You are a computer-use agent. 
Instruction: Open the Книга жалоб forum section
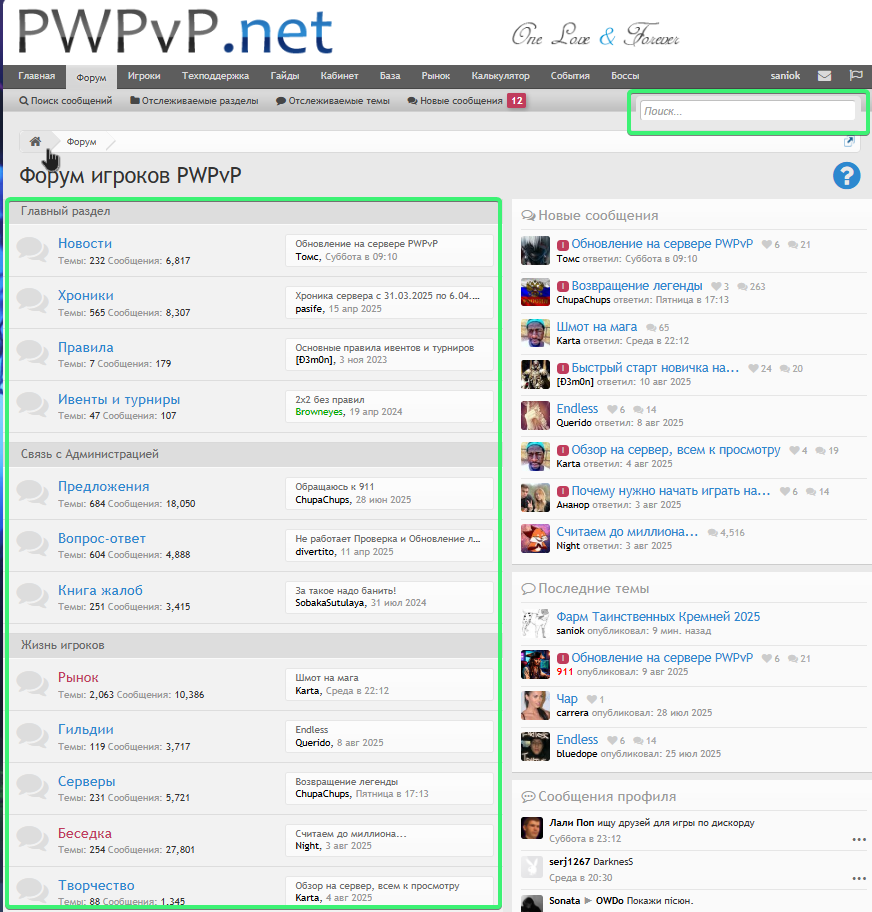coord(100,590)
